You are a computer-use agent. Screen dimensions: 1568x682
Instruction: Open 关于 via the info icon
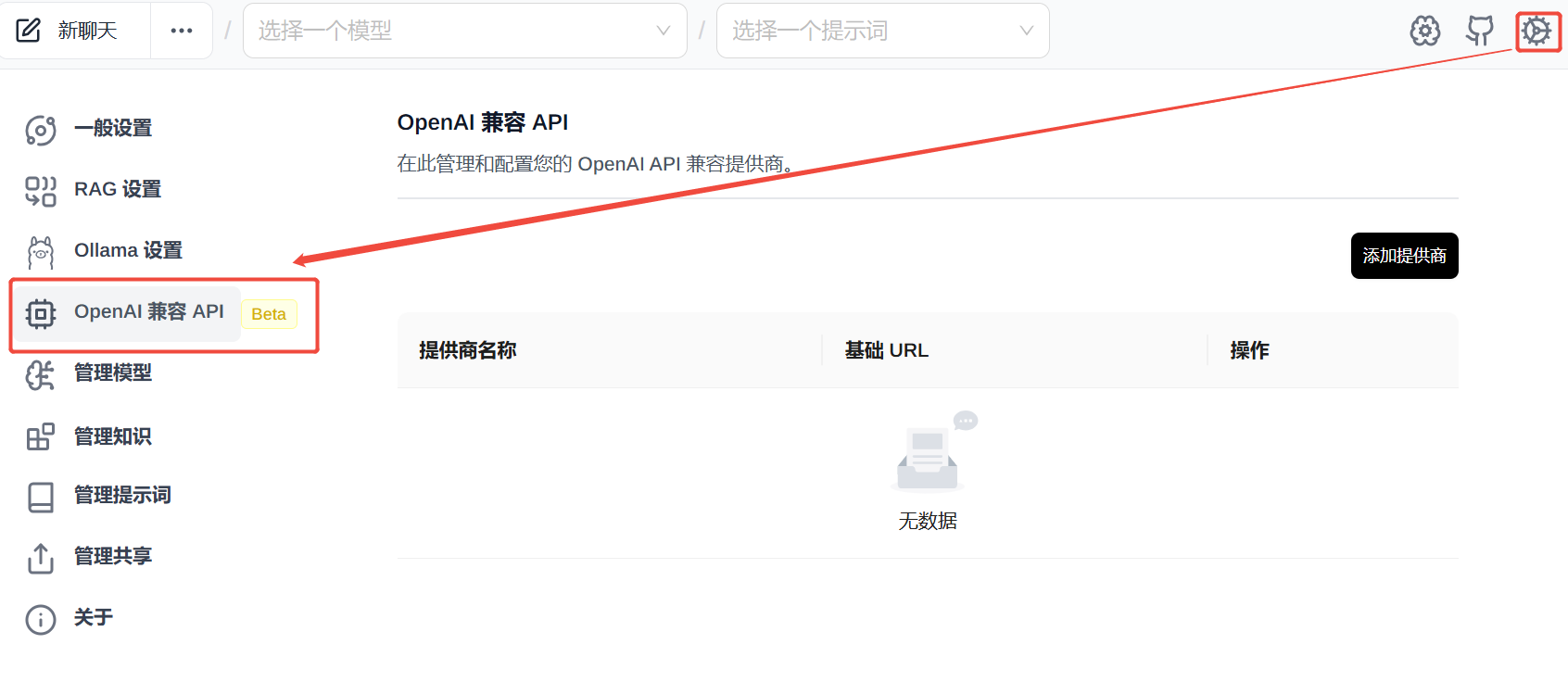tap(41, 619)
